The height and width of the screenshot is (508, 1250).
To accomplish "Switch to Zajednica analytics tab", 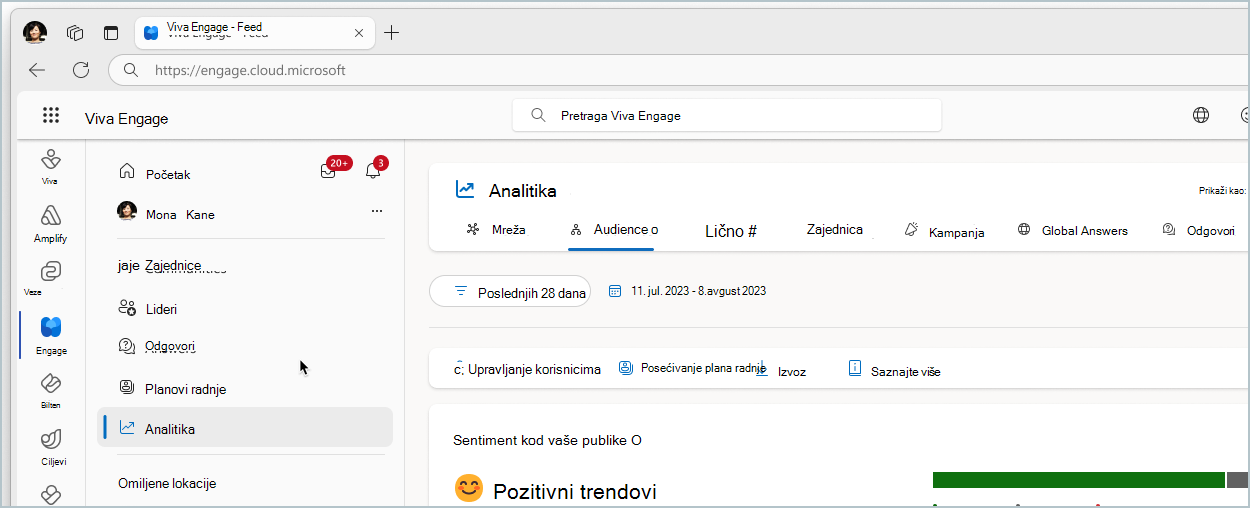I will (x=835, y=229).
